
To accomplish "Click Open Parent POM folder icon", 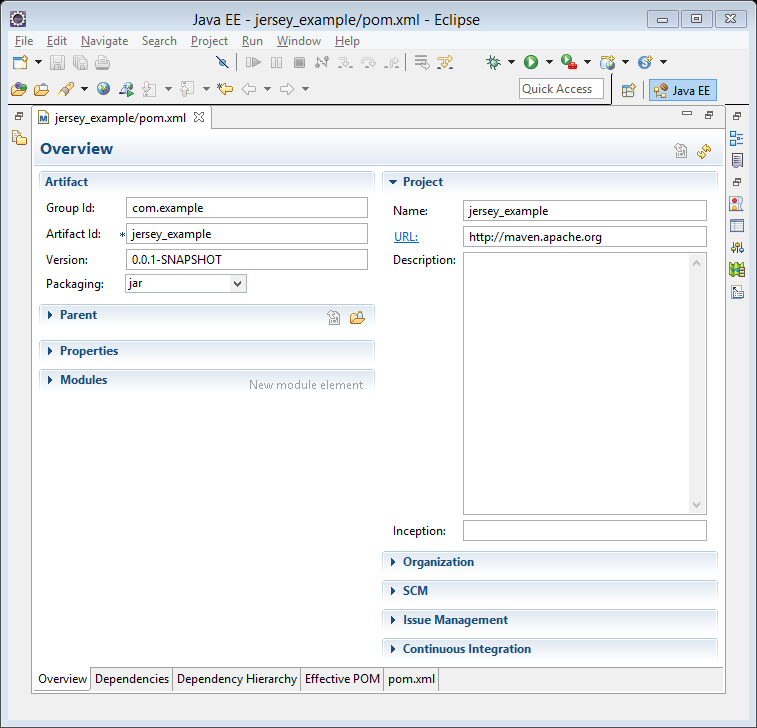I will (x=357, y=317).
